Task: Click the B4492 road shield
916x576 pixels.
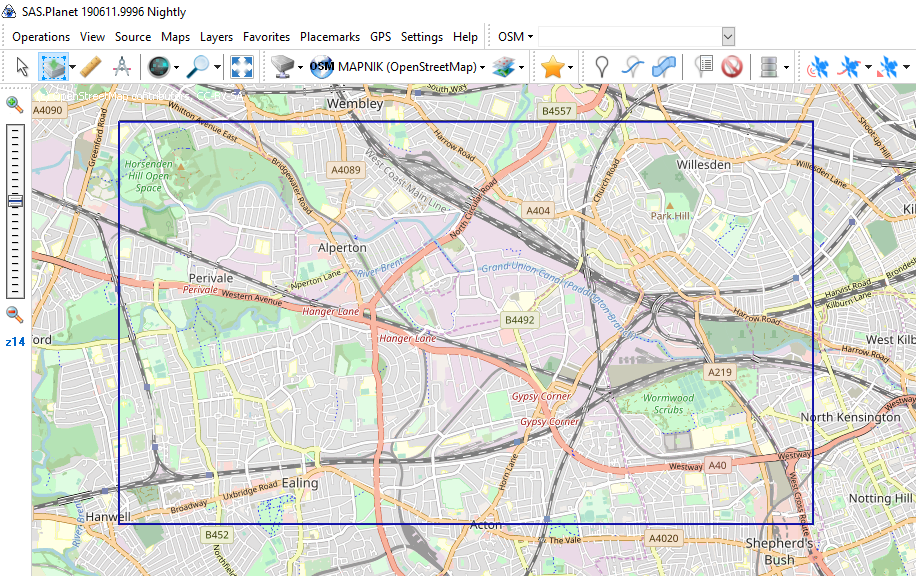Action: [x=519, y=320]
